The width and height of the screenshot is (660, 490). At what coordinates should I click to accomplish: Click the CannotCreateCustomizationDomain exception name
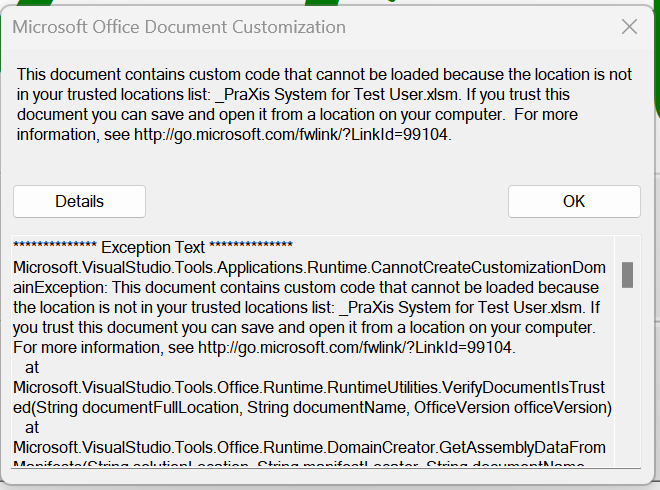click(x=309, y=268)
